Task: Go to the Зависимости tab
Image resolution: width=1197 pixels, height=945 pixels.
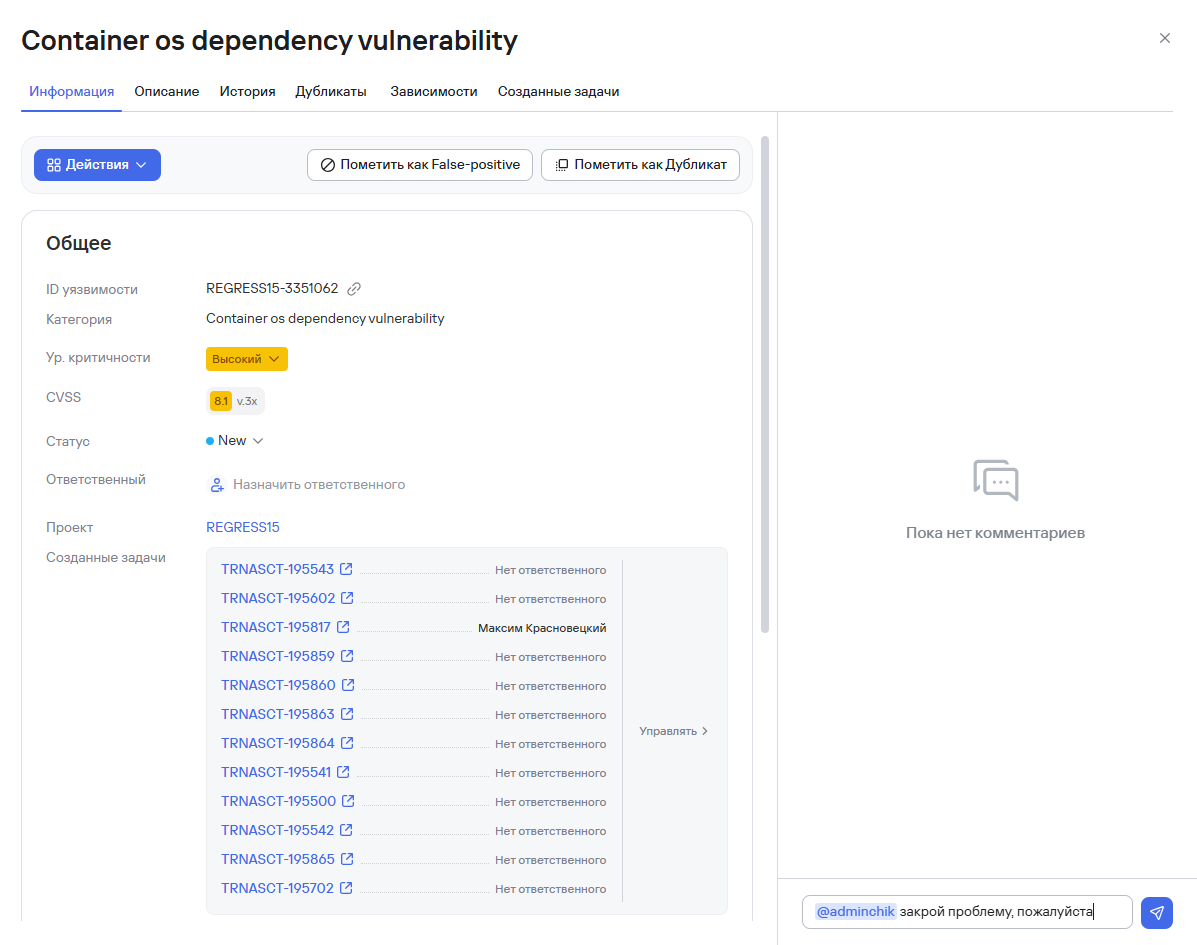Action: point(434,92)
